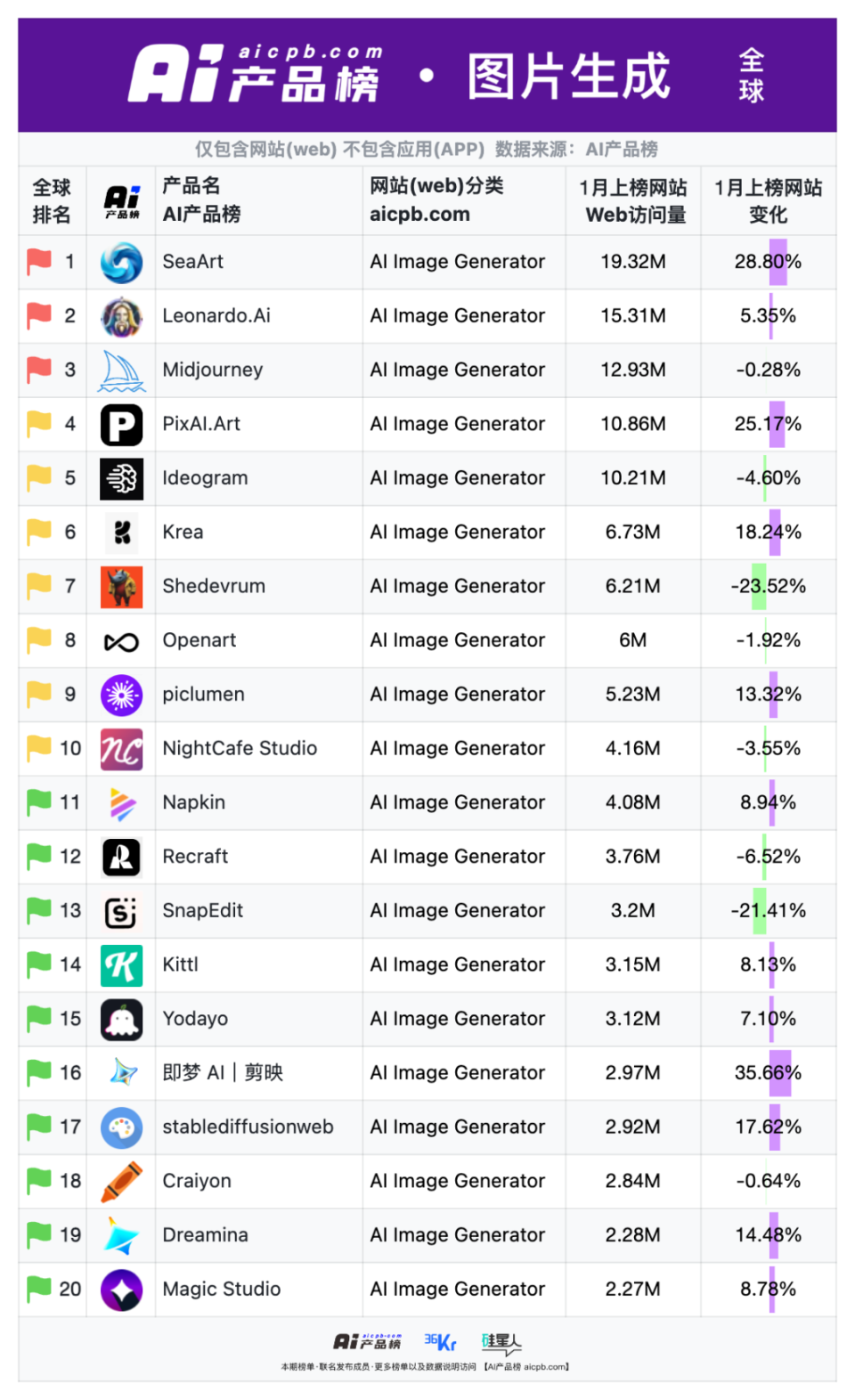855x1400 pixels.
Task: Click the Midjourney sailboat logo
Action: (x=121, y=370)
